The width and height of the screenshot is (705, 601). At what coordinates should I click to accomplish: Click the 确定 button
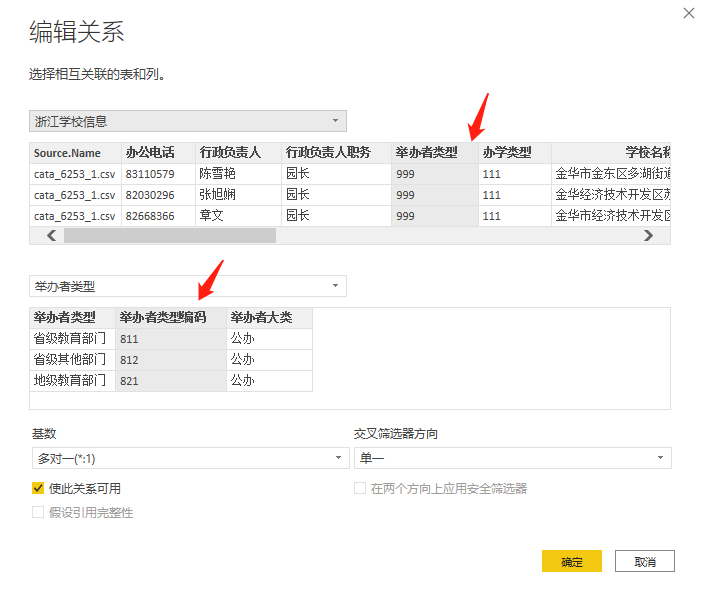pos(571,562)
